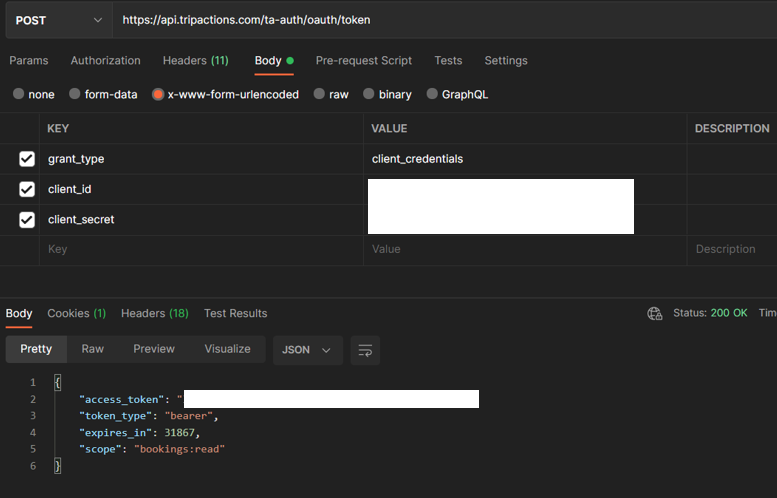The image size is (777, 498).
Task: Select the request Body tab
Action: click(274, 60)
